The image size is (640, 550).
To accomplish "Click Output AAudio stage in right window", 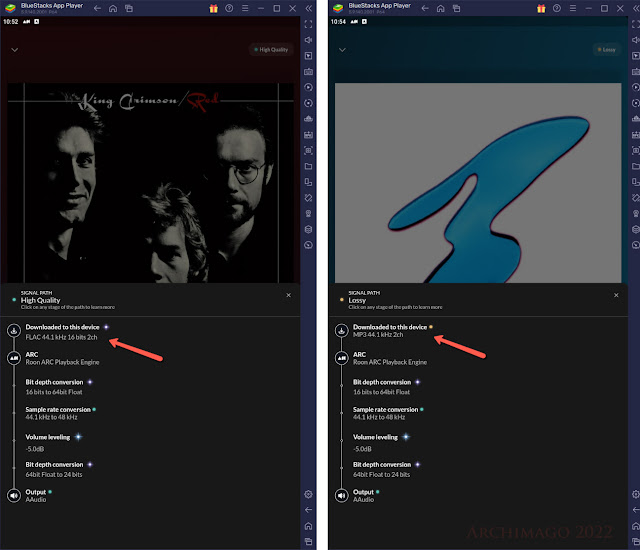I will point(366,495).
